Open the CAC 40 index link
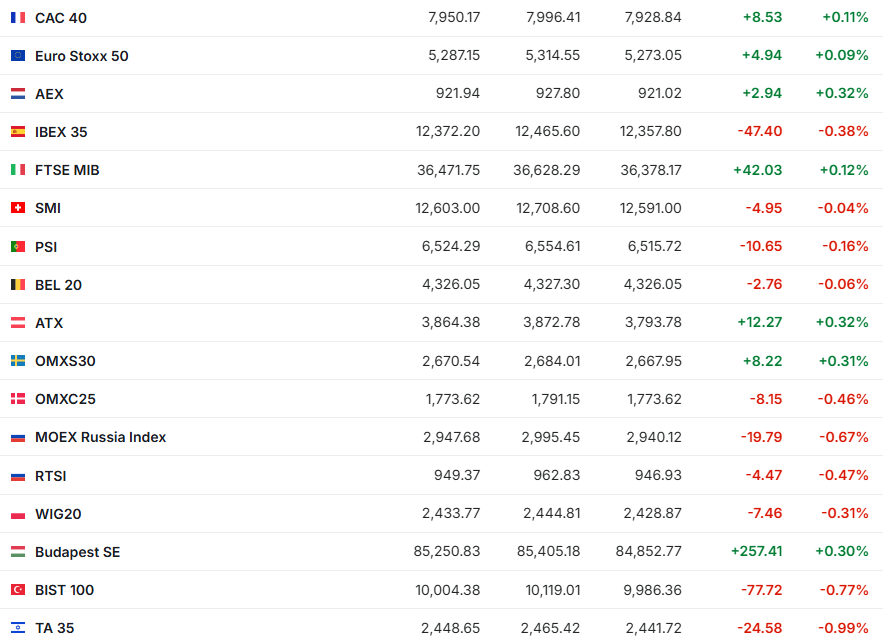This screenshot has width=883, height=640. 60,18
